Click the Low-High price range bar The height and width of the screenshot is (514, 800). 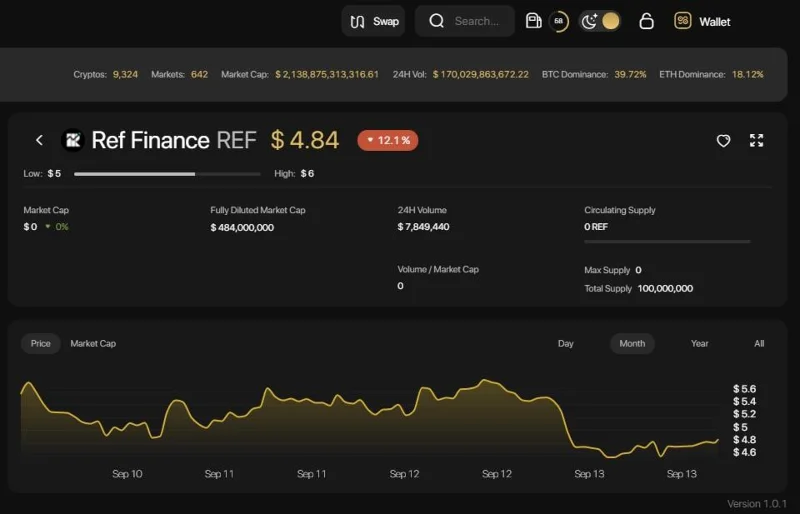pos(167,174)
